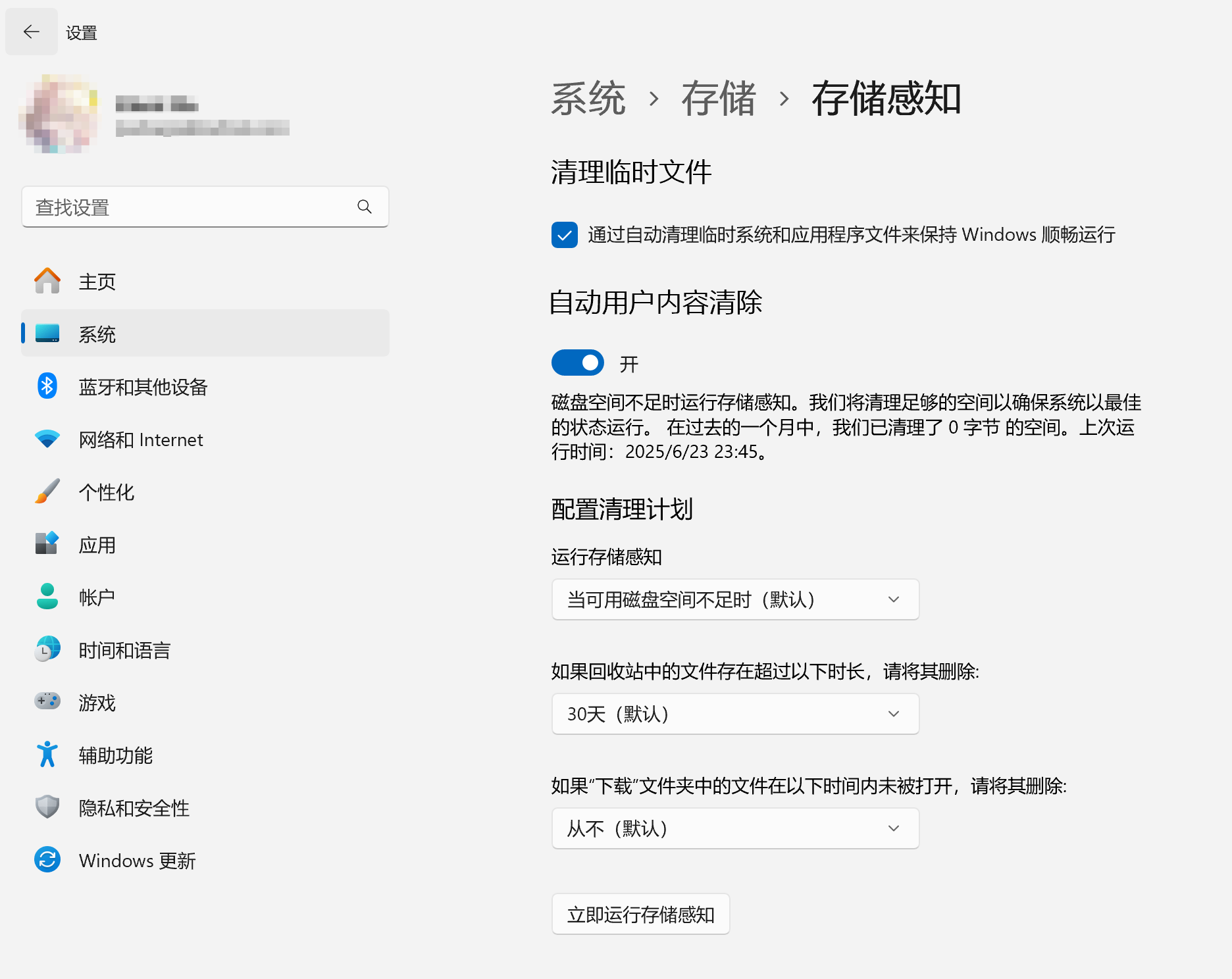The height and width of the screenshot is (979, 1232).
Task: Open 应用 settings
Action: tap(205, 544)
